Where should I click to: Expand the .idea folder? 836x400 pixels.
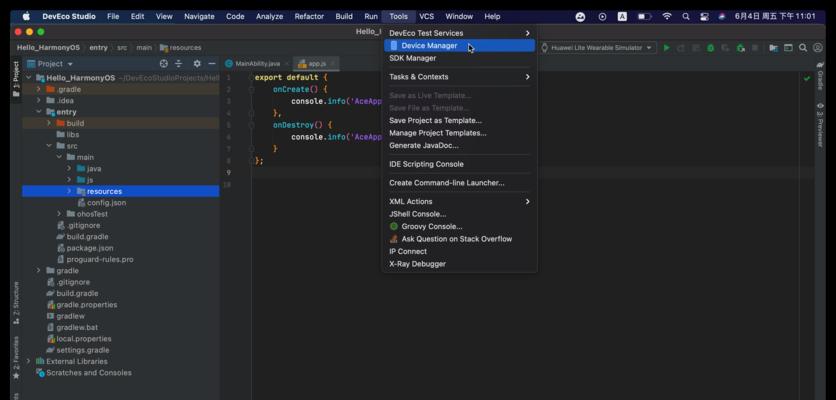38,100
